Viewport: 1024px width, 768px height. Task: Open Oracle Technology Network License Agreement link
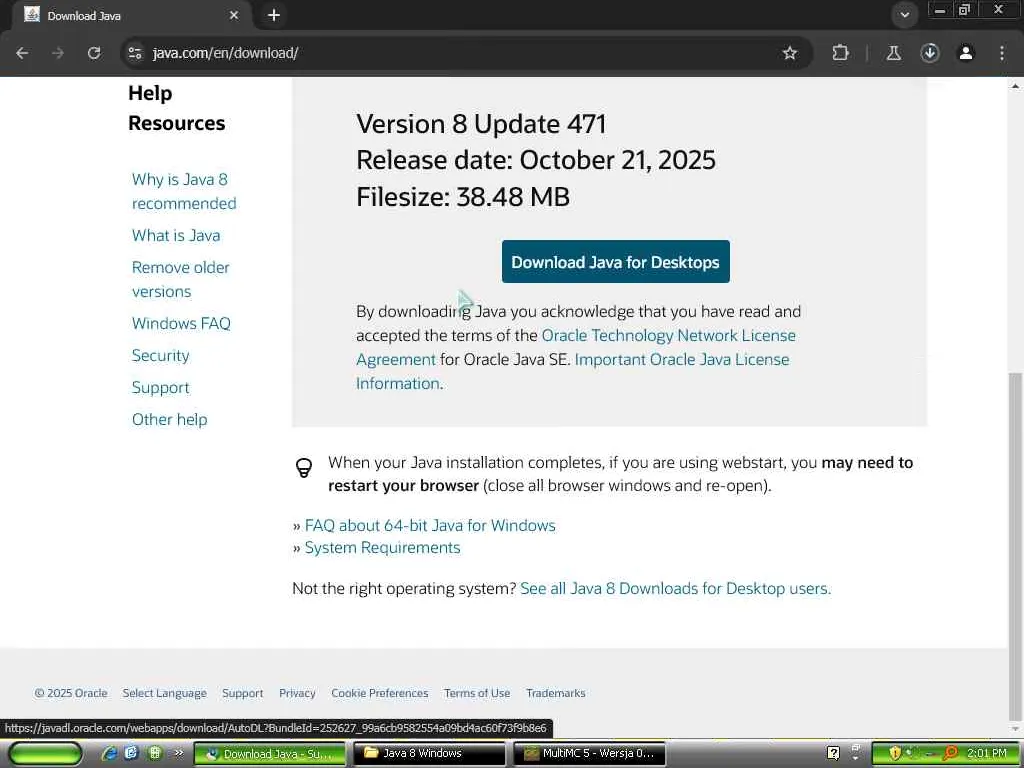point(669,336)
